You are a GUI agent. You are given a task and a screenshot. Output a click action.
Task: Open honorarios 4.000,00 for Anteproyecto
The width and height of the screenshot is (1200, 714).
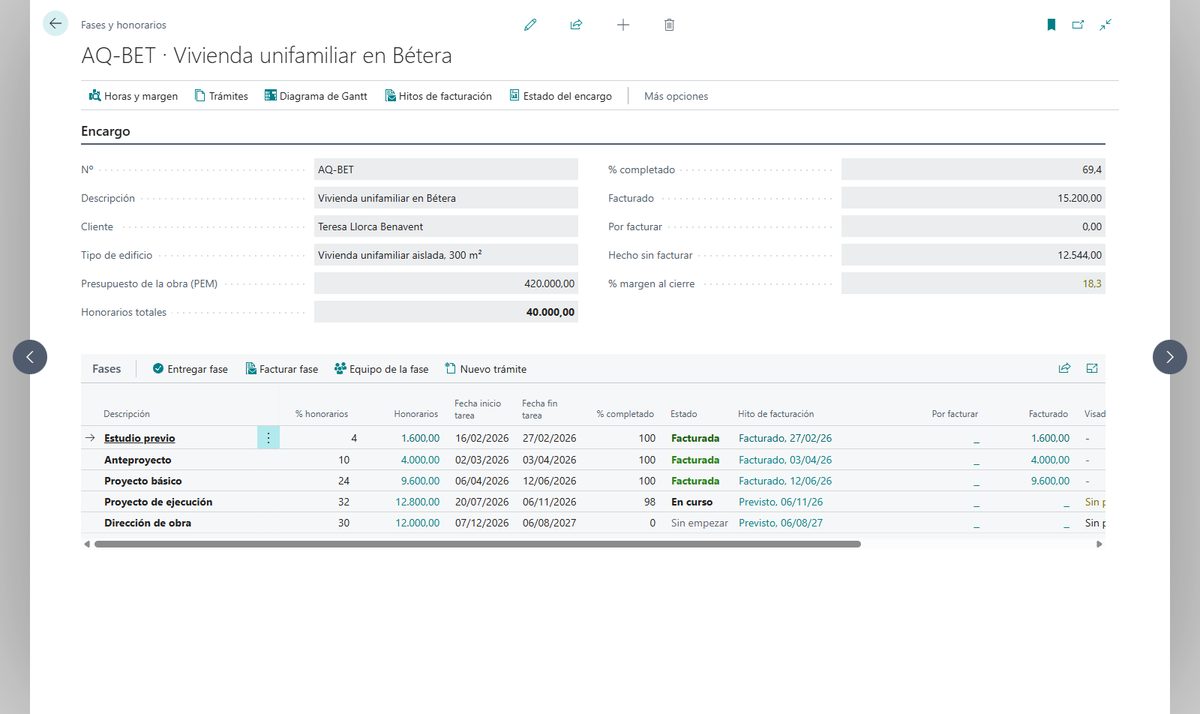[x=420, y=460]
